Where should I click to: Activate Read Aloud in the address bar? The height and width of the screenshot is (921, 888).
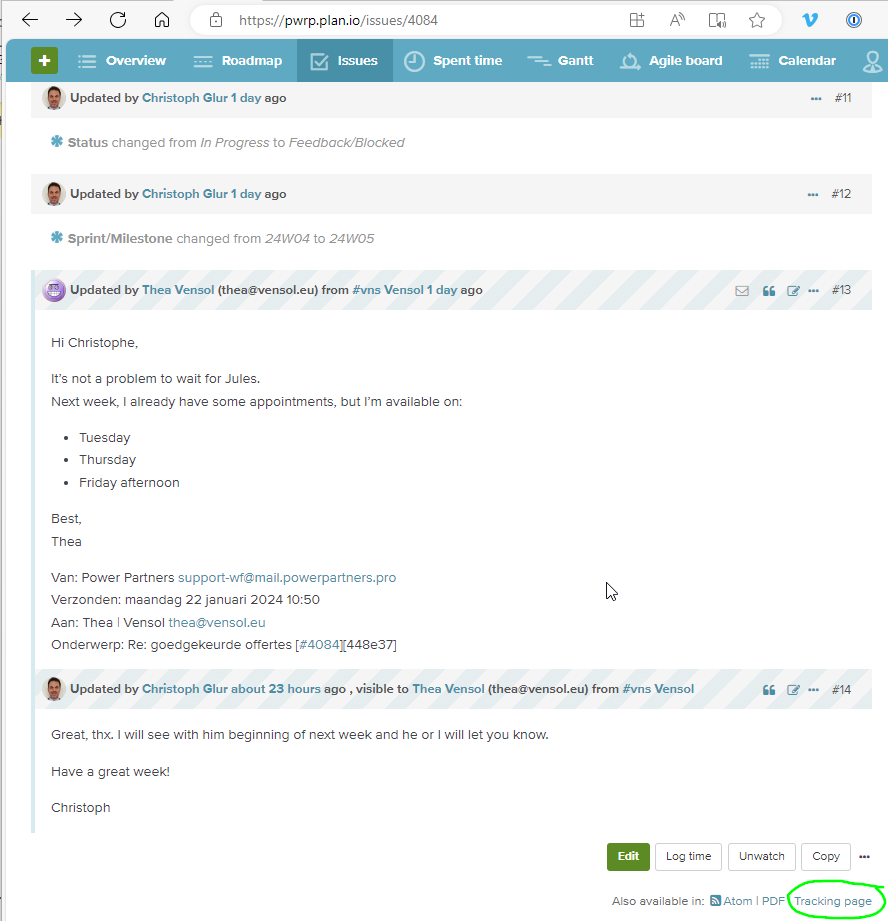[x=677, y=20]
